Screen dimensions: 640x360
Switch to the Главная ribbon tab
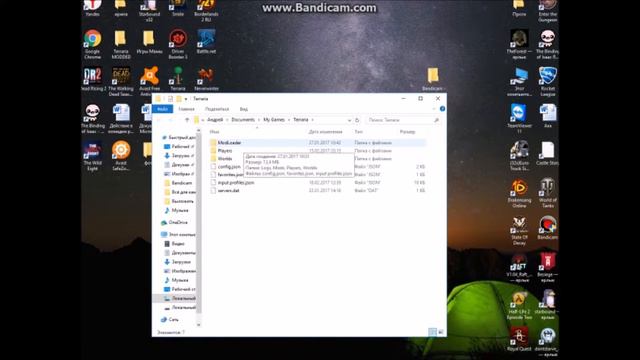coord(186,109)
